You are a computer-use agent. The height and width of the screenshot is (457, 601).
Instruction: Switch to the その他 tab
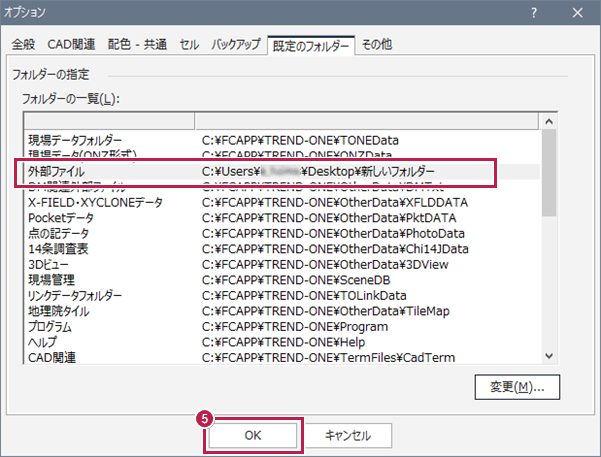click(376, 45)
